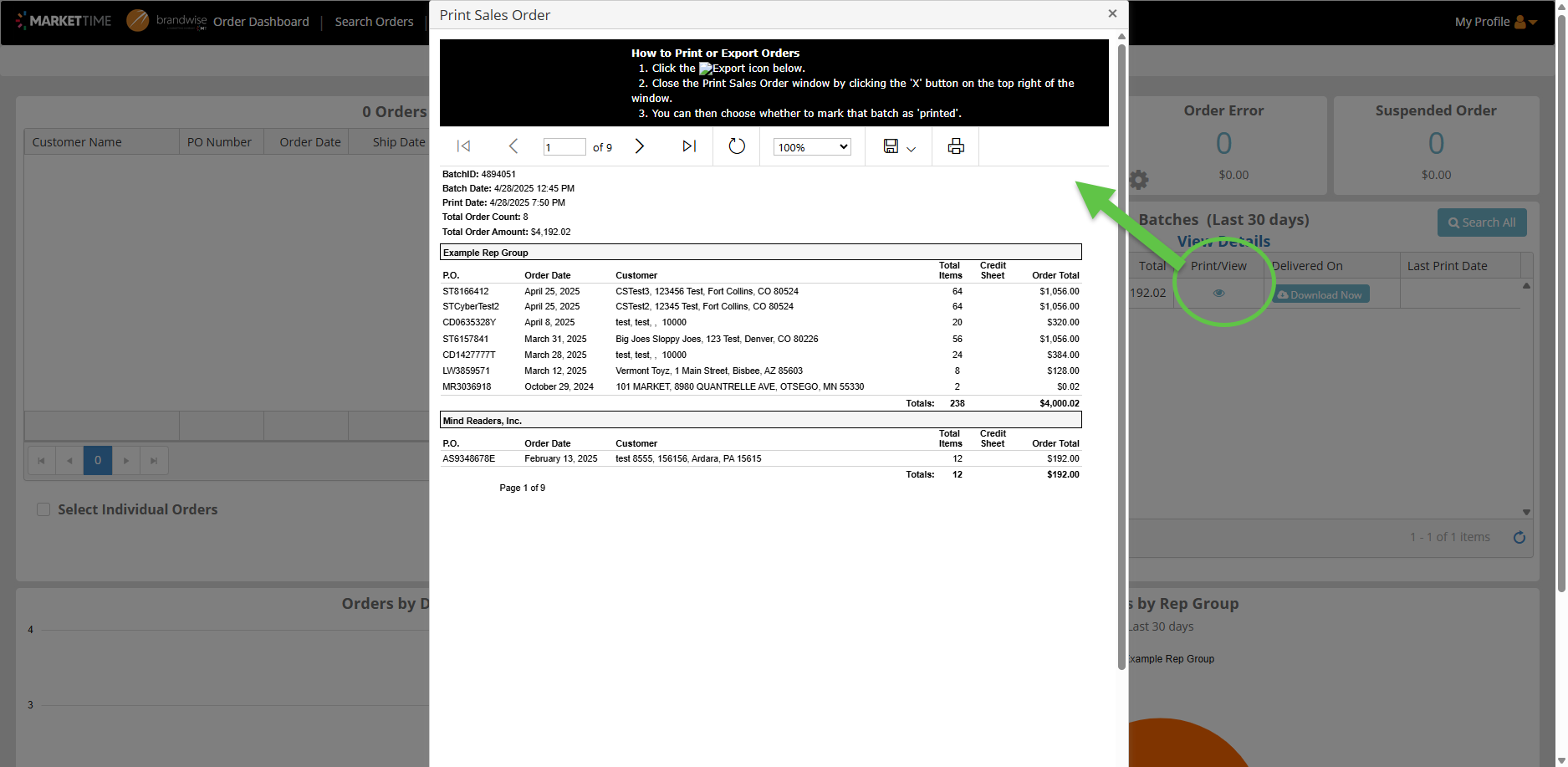Sort by PO Number column header

click(x=221, y=142)
